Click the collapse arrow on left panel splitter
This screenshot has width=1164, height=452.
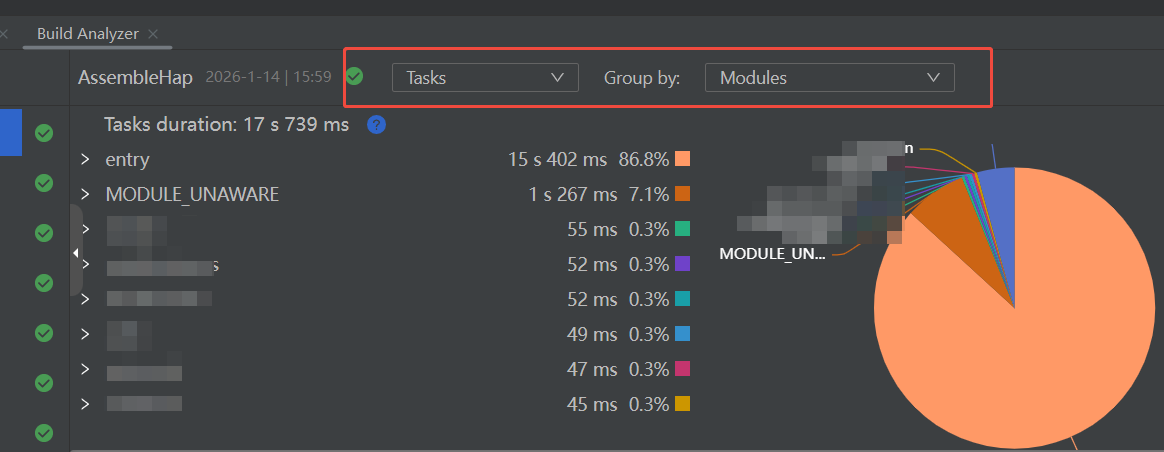(76, 253)
